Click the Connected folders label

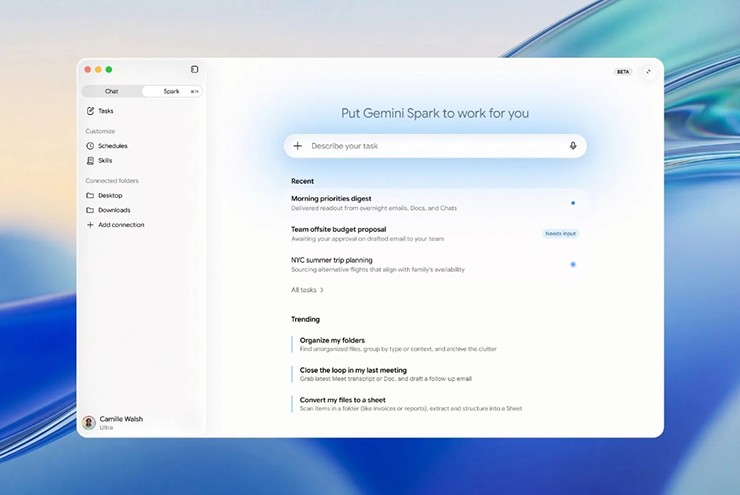pyautogui.click(x=112, y=181)
